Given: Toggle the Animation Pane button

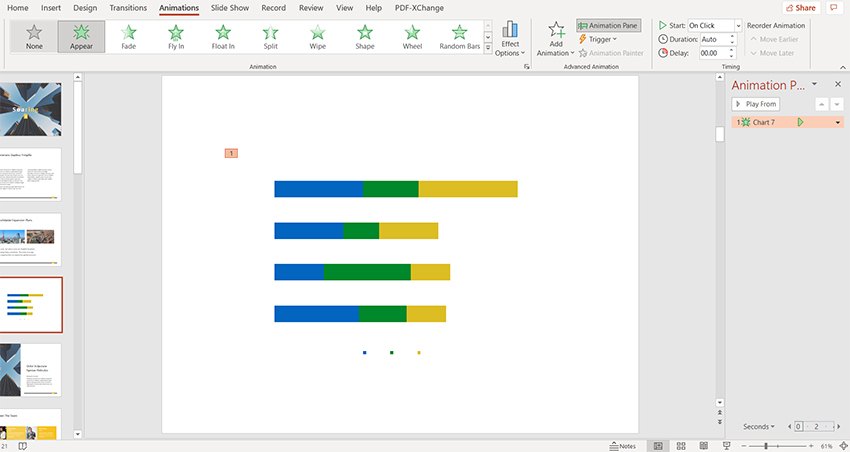Looking at the screenshot, I should (x=608, y=25).
